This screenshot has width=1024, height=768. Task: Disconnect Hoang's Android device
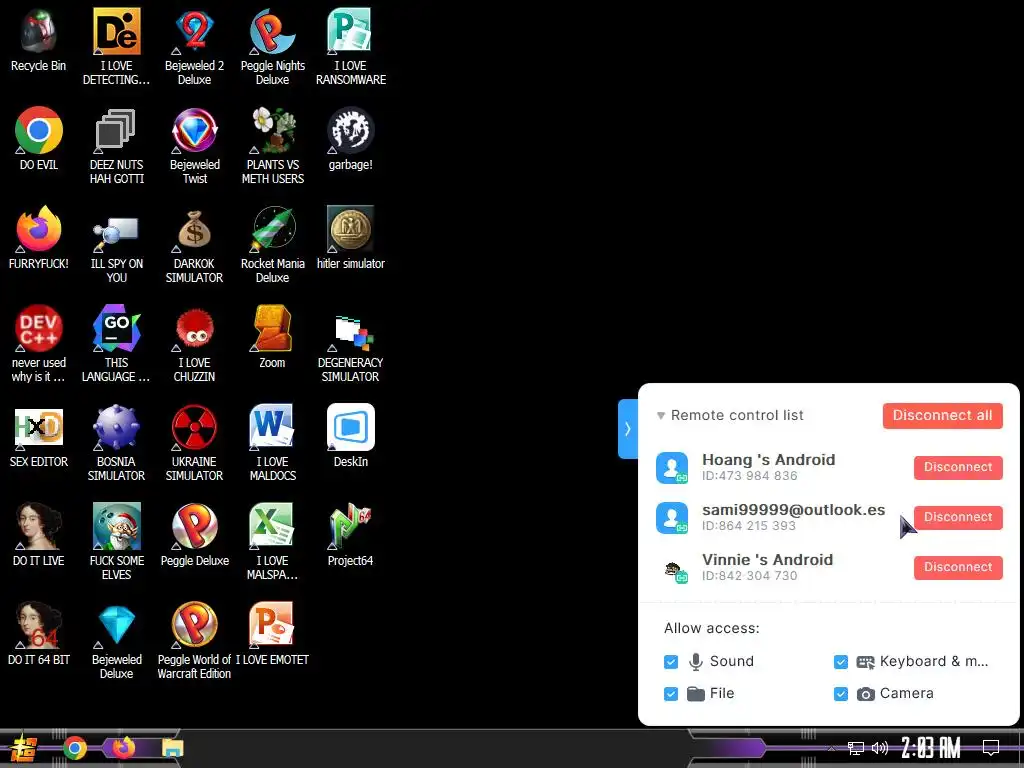958,467
